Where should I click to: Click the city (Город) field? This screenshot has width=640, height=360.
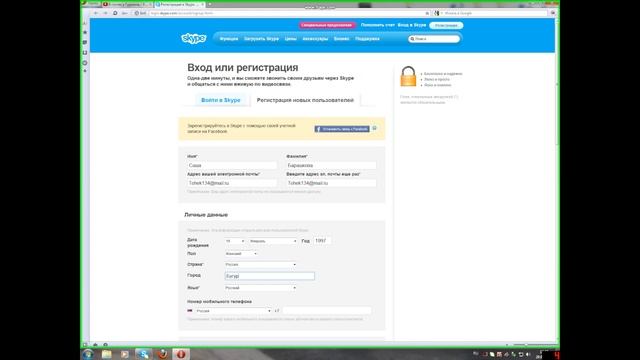tap(270, 276)
